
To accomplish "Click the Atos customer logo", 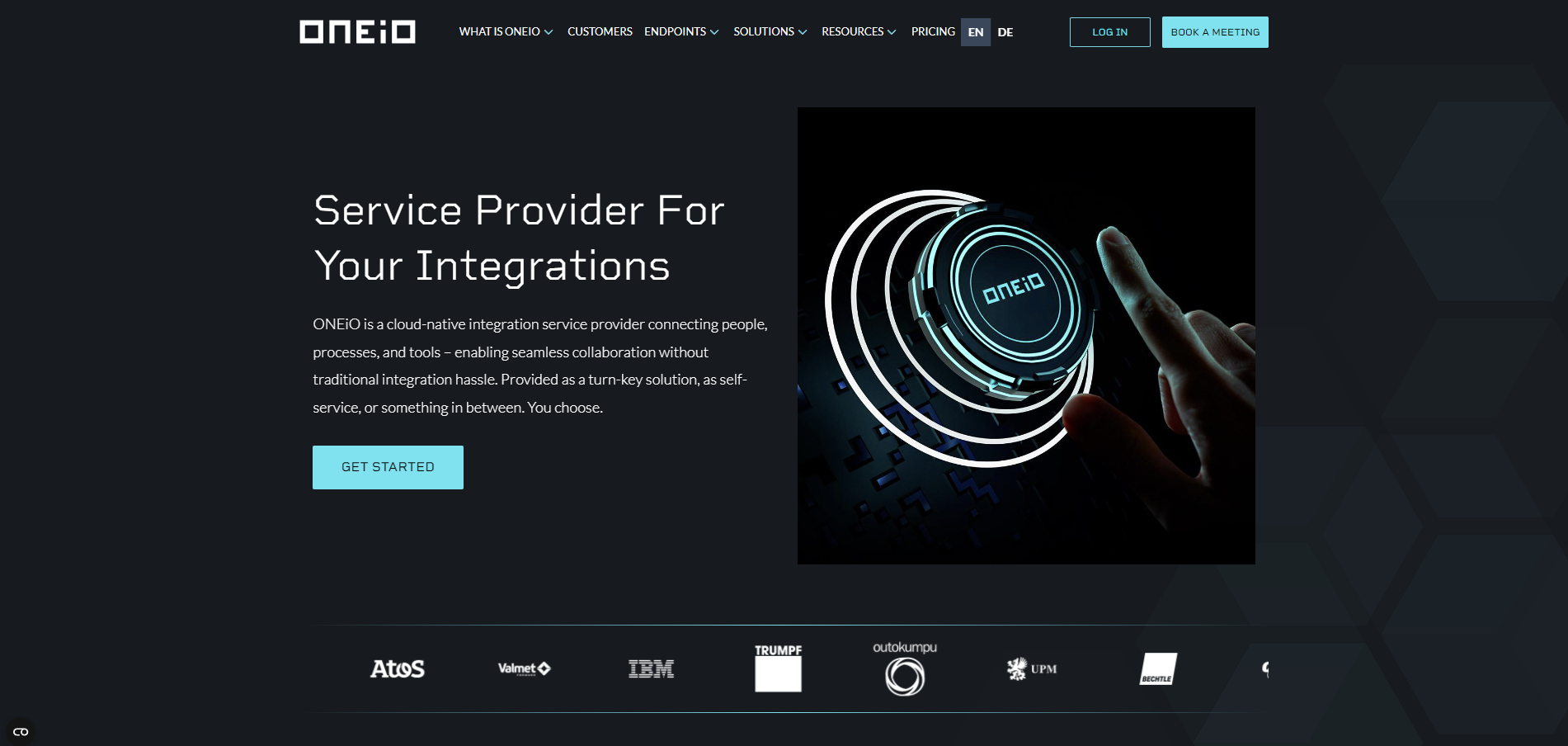I will 398,668.
